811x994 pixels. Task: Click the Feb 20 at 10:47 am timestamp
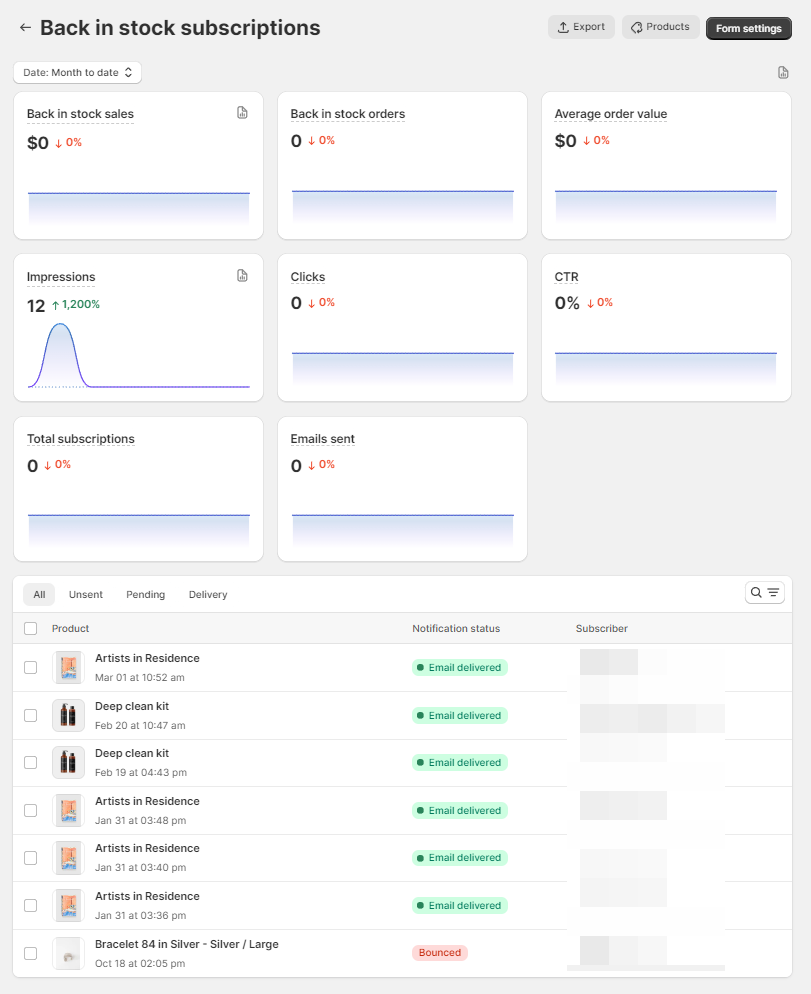click(140, 725)
